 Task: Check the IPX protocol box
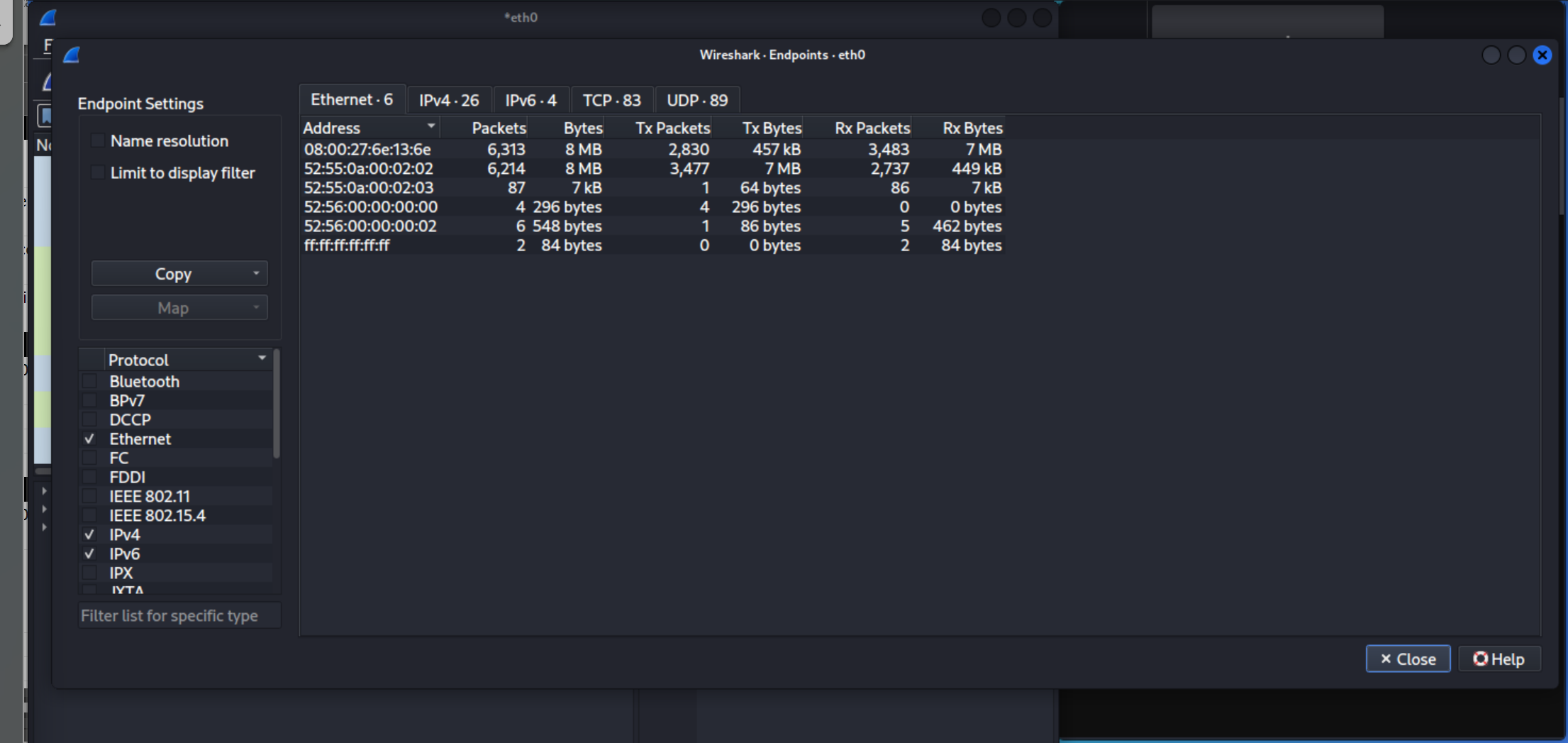[90, 573]
